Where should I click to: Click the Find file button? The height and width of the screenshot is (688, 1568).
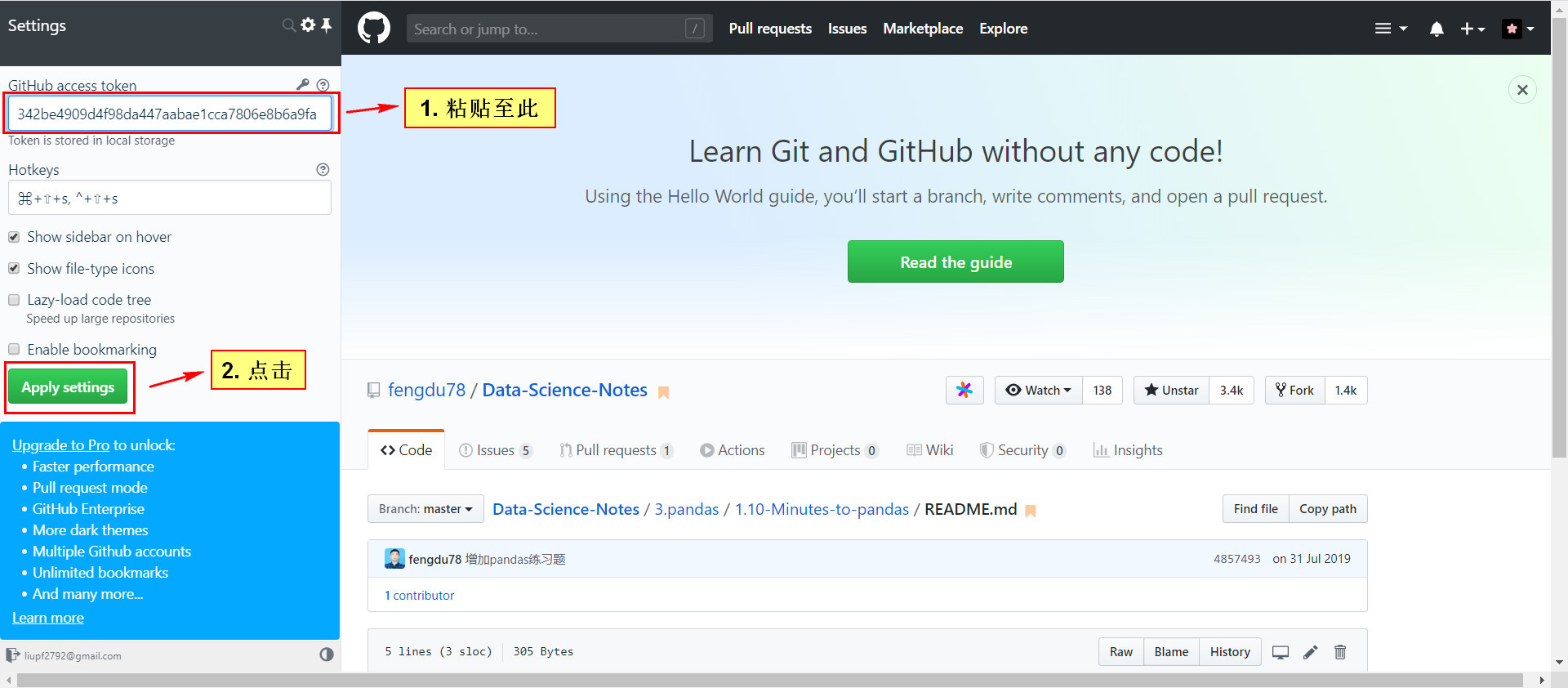(1255, 509)
